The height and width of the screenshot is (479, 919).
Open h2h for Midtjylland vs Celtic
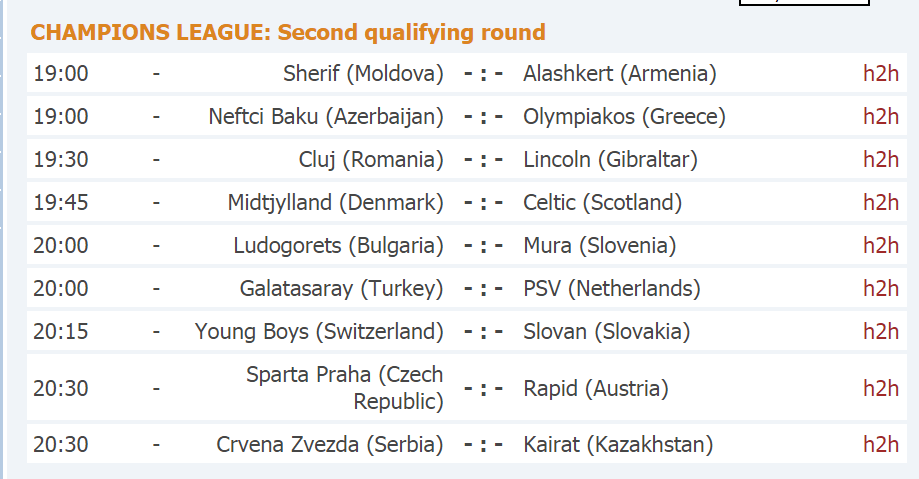pos(881,202)
